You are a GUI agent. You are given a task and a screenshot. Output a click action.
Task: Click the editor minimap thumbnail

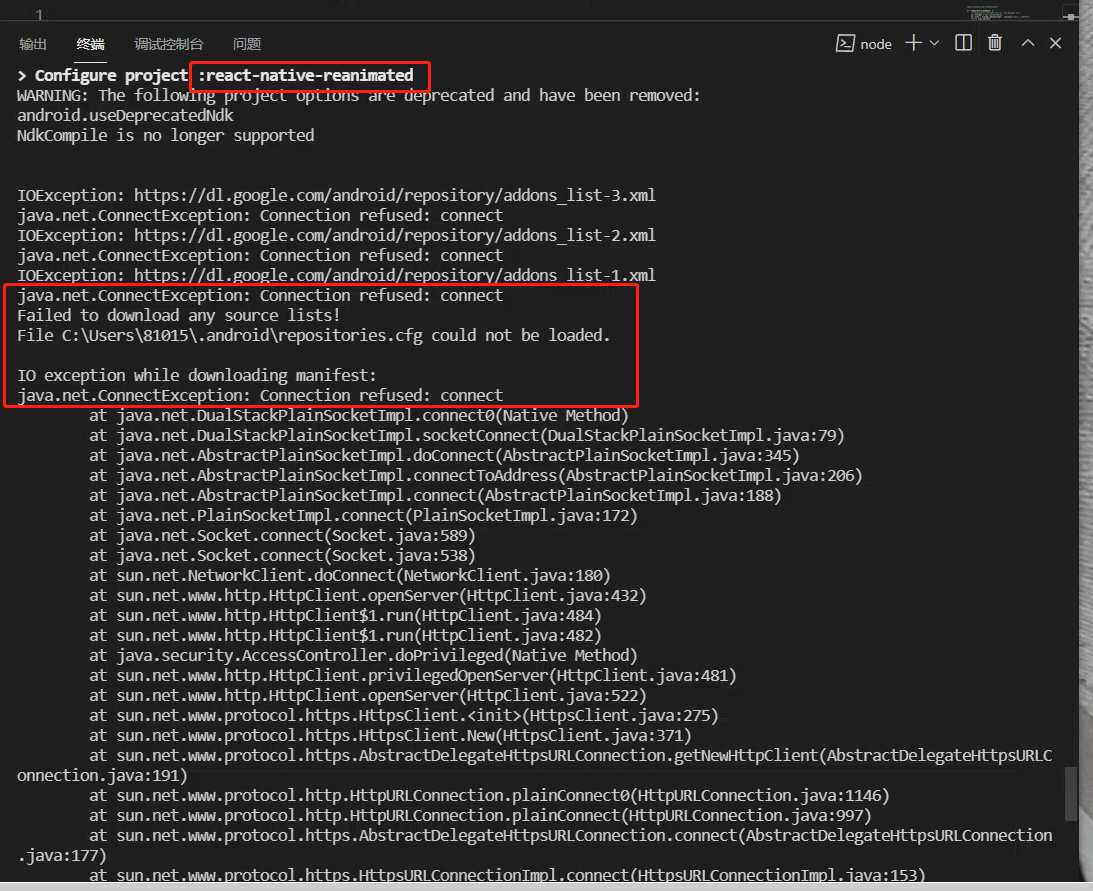coord(998,11)
